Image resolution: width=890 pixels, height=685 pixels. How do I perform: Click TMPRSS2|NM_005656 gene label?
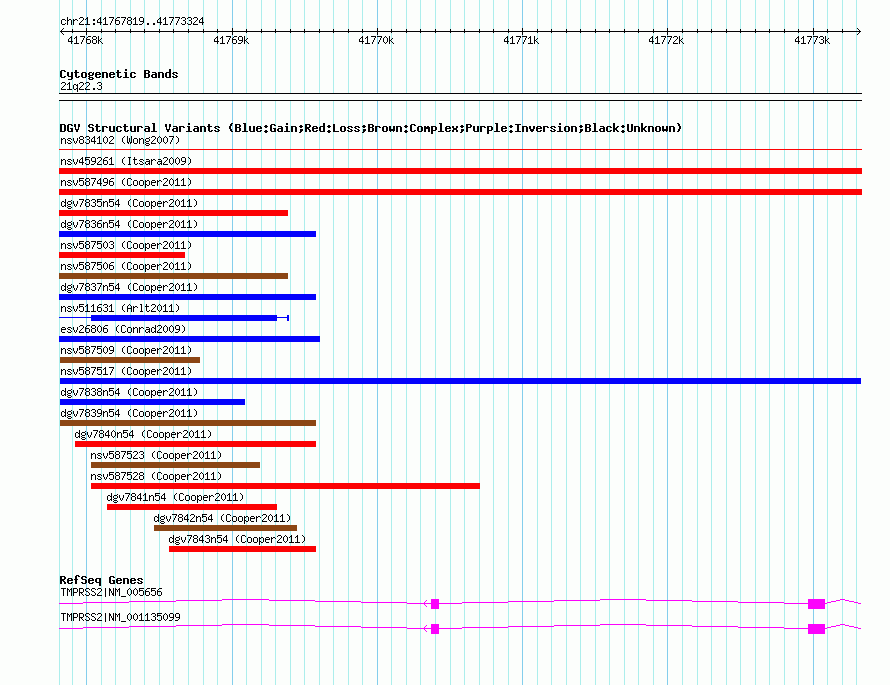click(111, 592)
